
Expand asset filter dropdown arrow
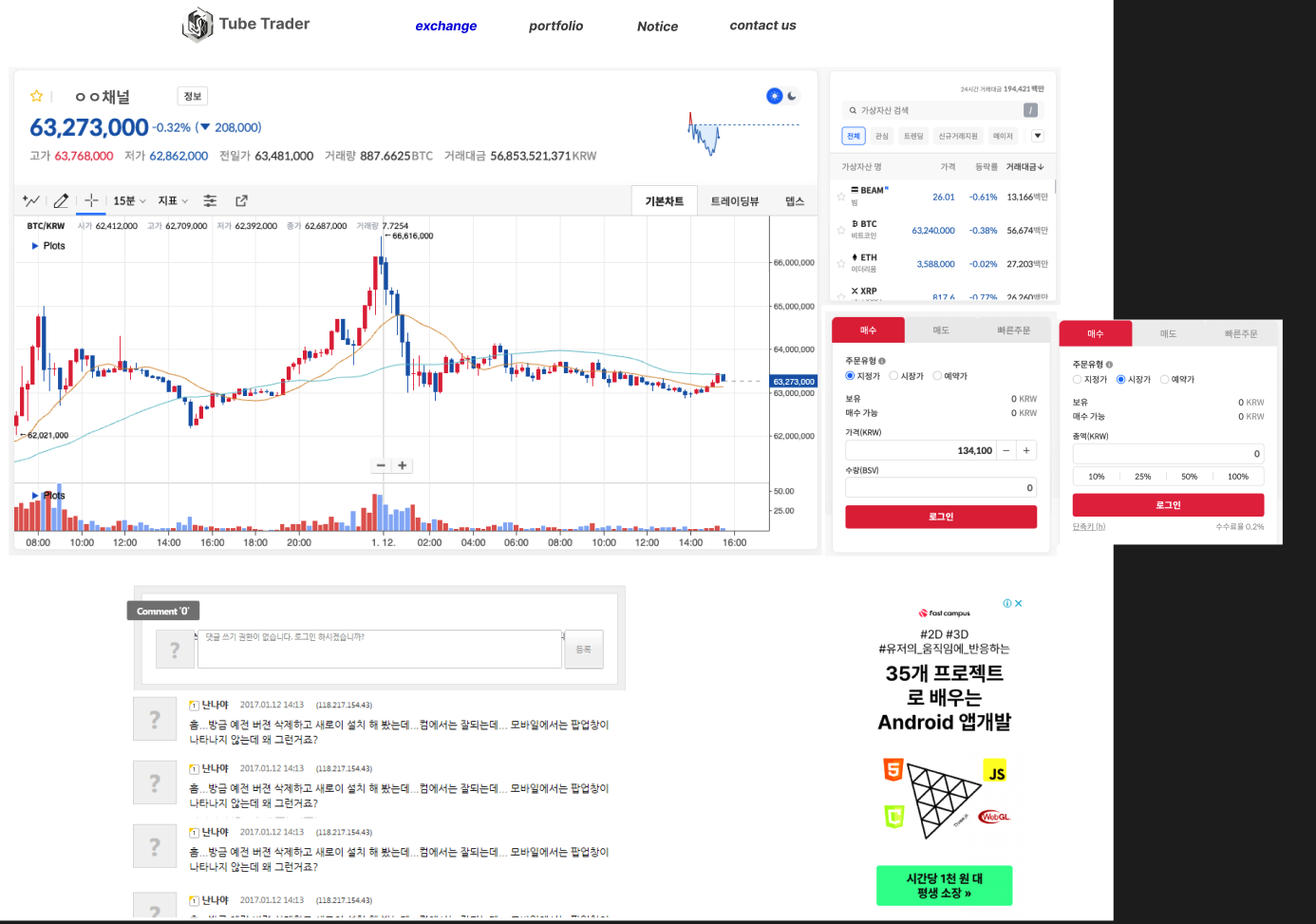(x=1038, y=136)
